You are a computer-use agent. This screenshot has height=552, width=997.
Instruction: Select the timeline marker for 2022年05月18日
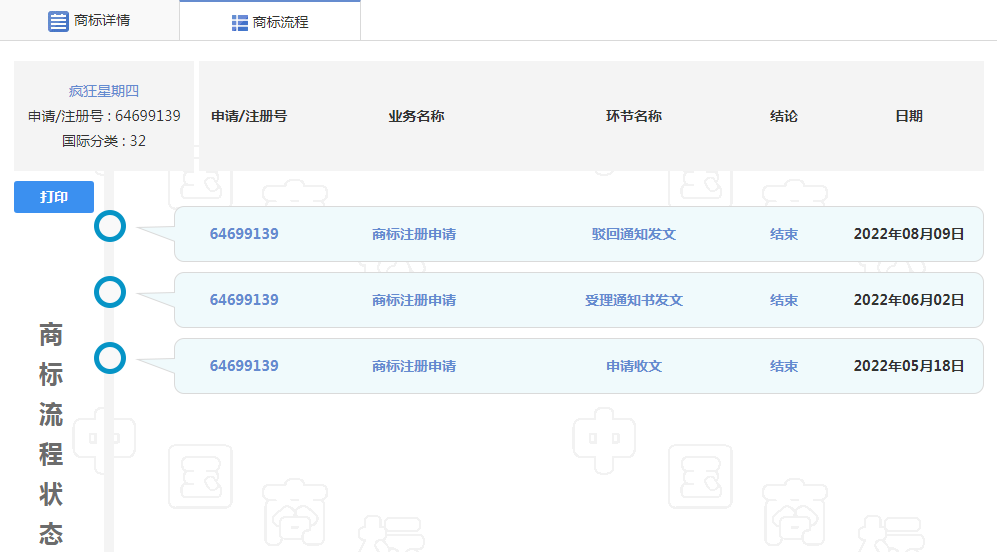pyautogui.click(x=110, y=359)
